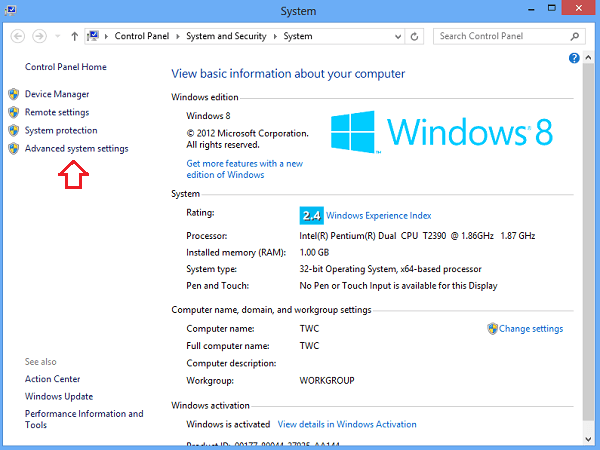Viewport: 600px width, 450px height.
Task: Click the TWC value next to Computer name:
Action: (309, 329)
